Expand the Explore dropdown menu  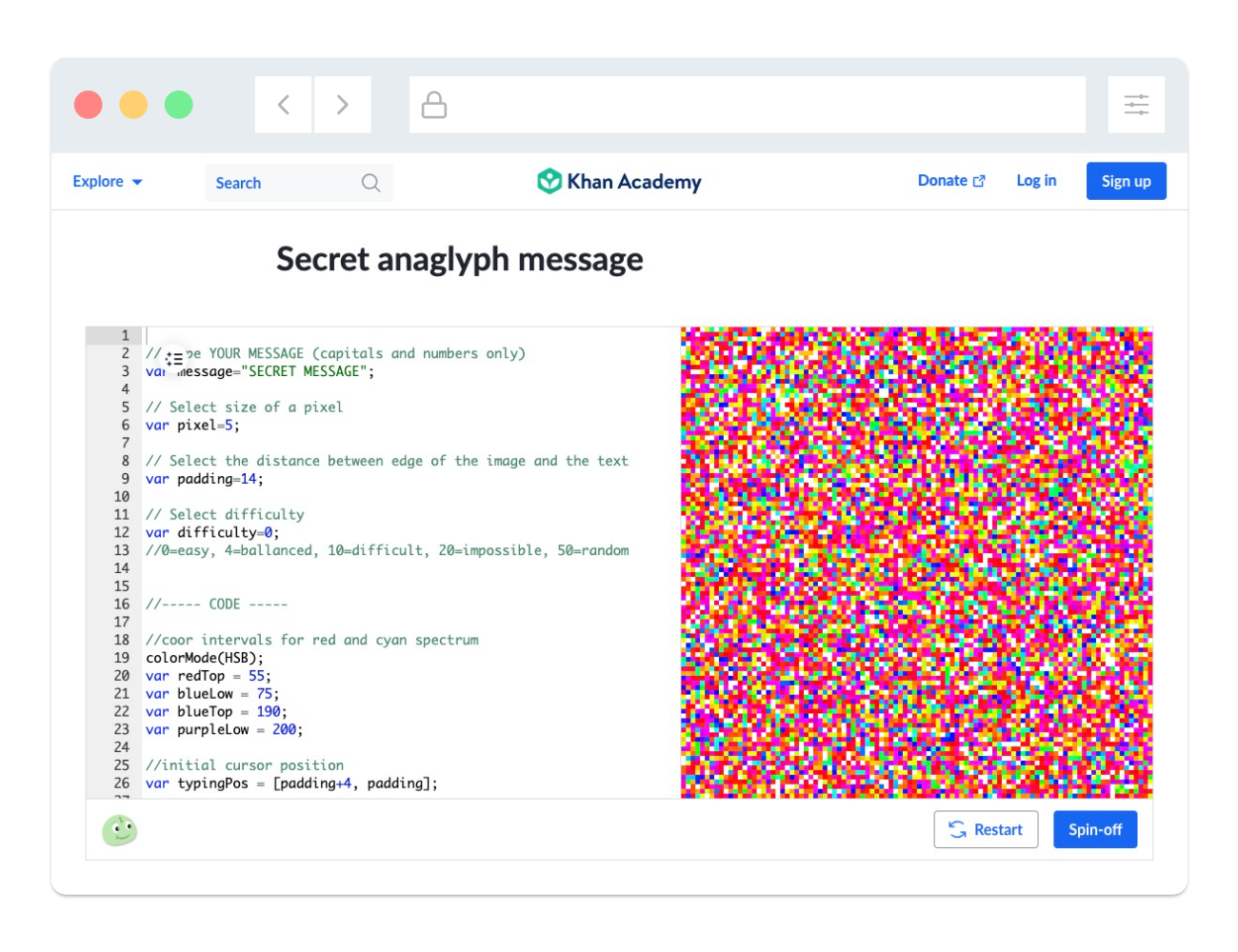click(108, 182)
